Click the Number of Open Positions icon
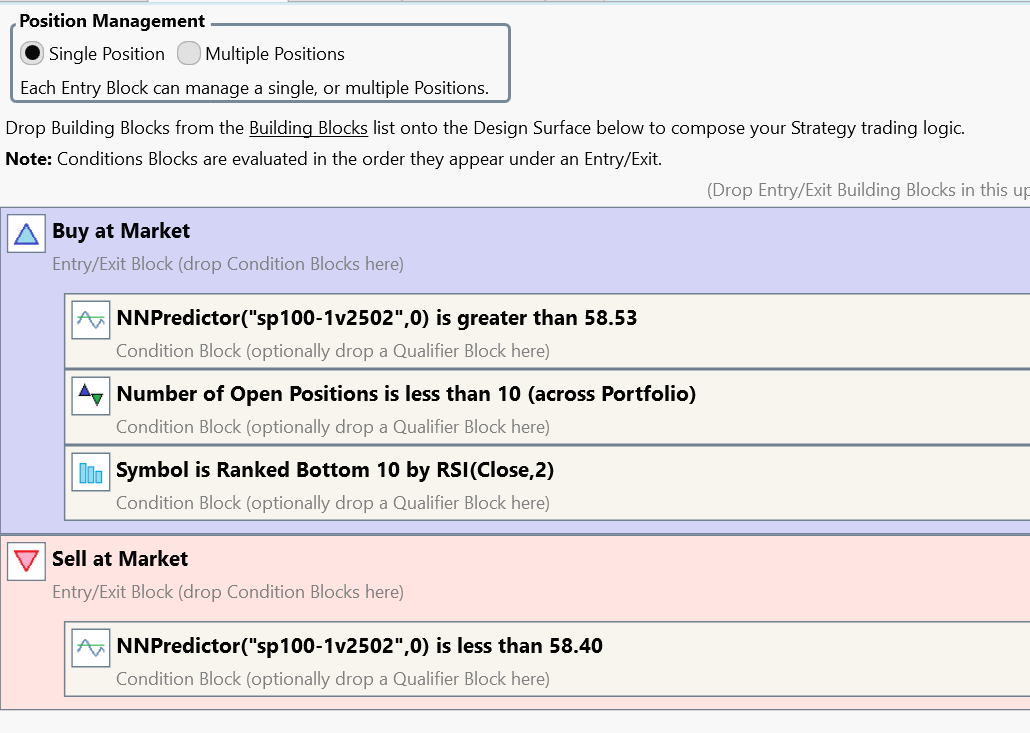This screenshot has height=733, width=1030. pyautogui.click(x=90, y=397)
